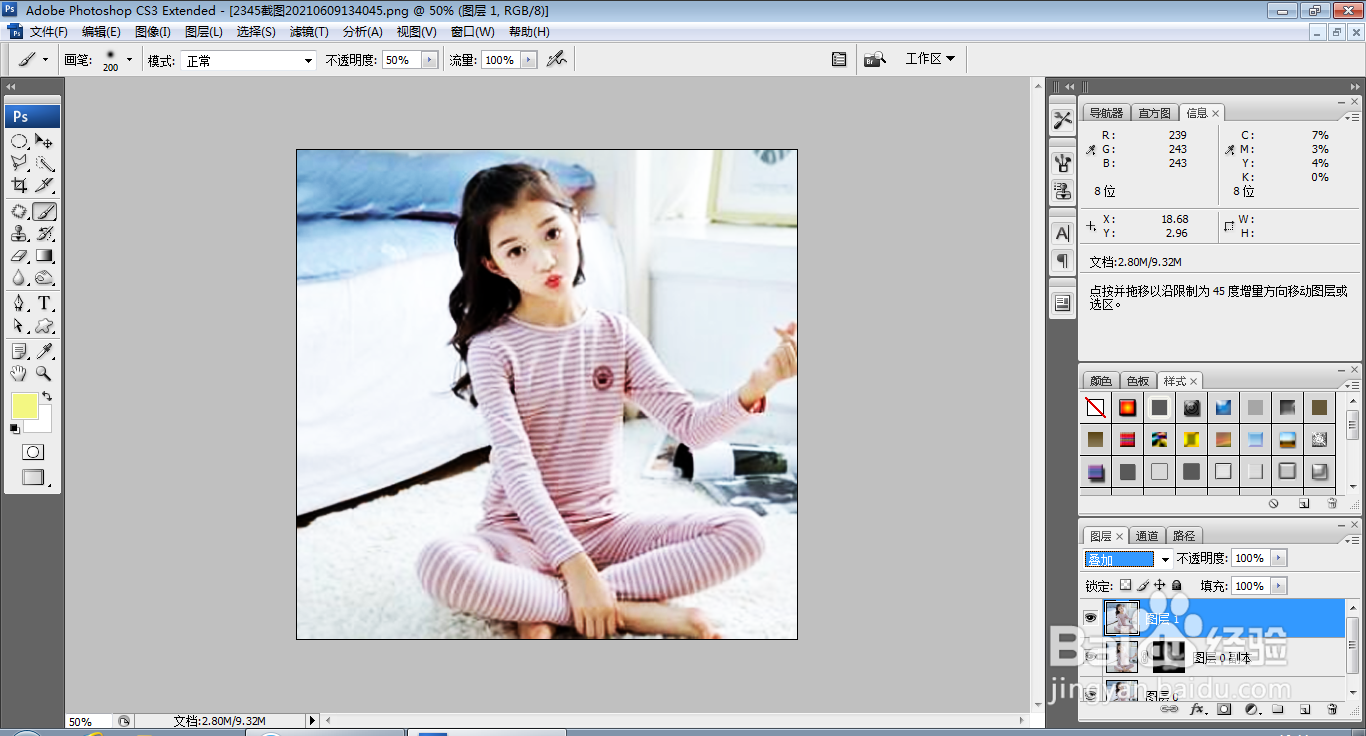Toggle Quick Mask mode

(33, 452)
